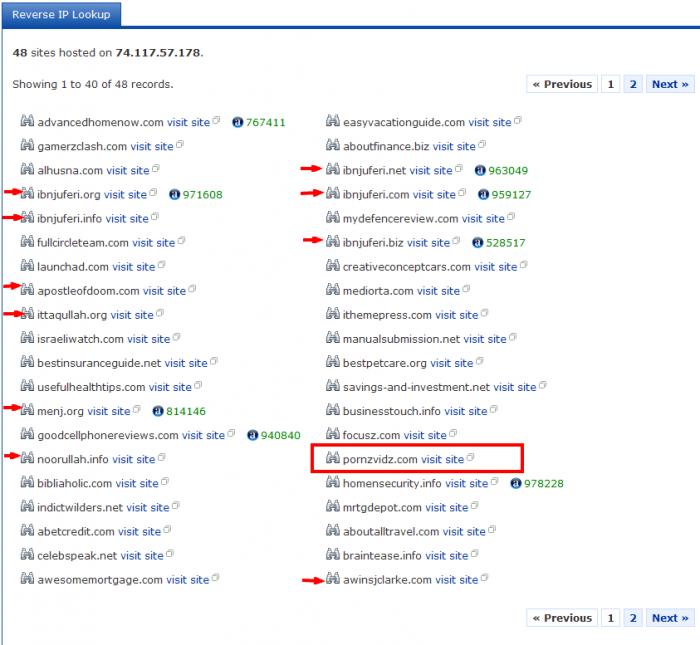Click binoculars icon beside mrtgdepot.com

click(333, 505)
